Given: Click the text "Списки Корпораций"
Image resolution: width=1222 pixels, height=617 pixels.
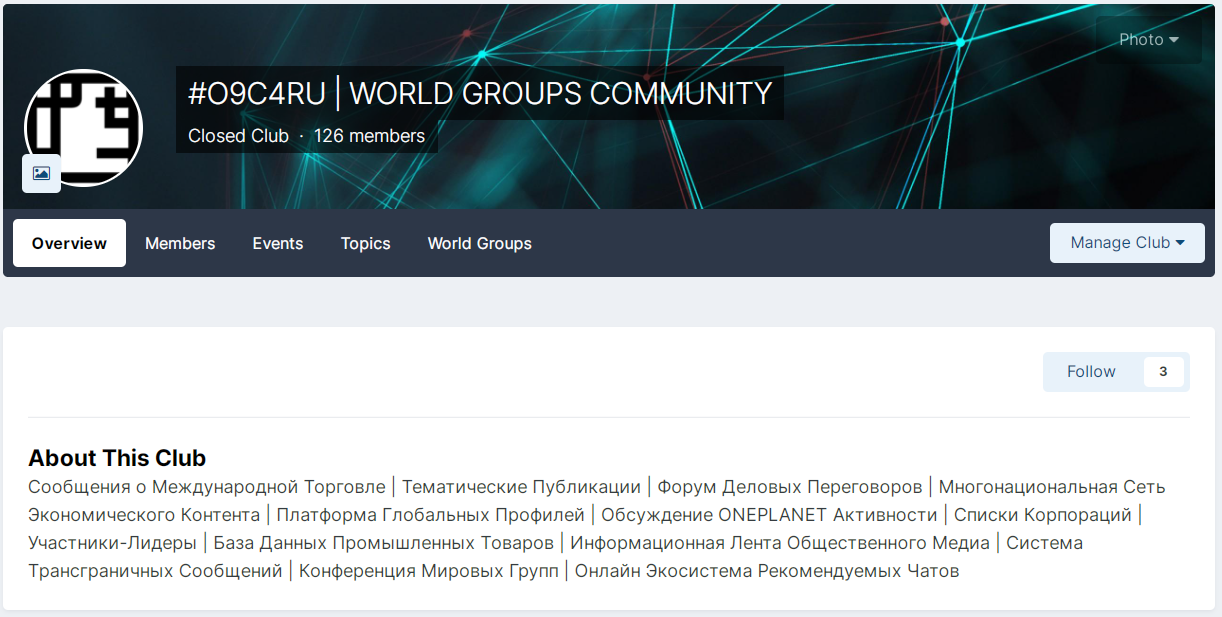Looking at the screenshot, I should (1042, 515).
